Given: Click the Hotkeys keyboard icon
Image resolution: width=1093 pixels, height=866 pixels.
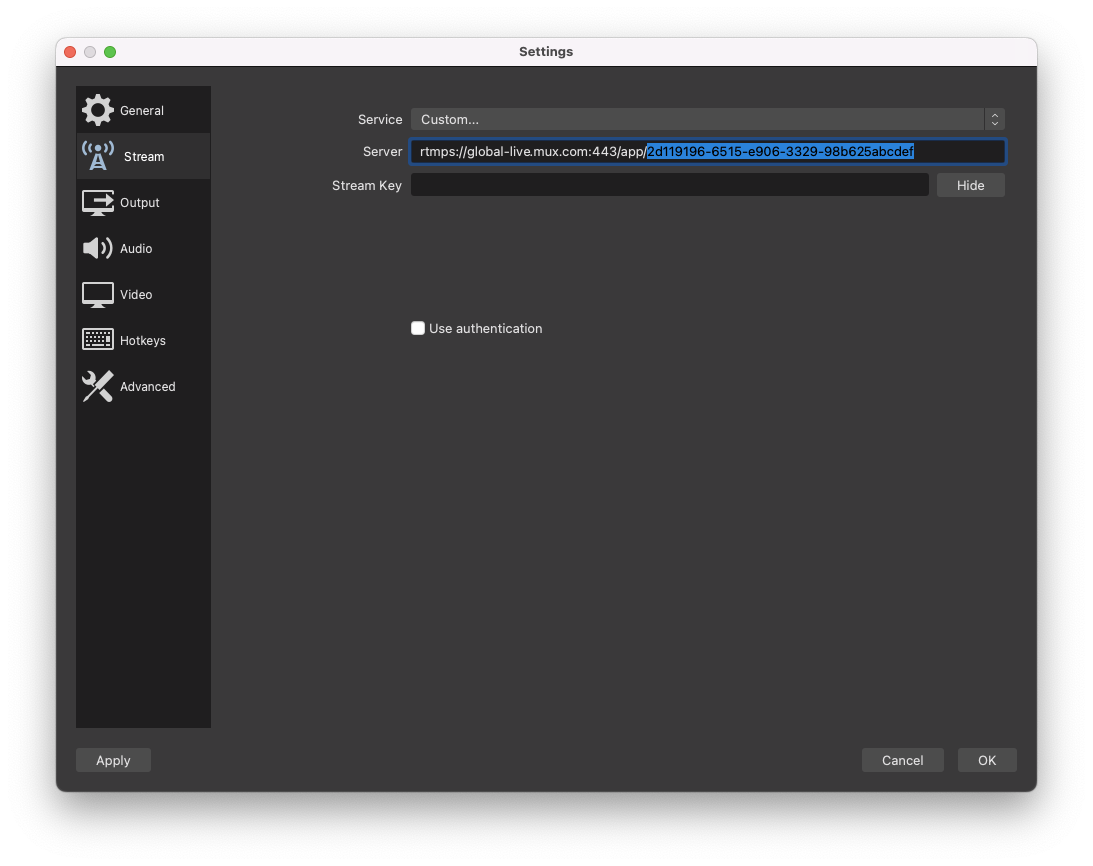Looking at the screenshot, I should tap(97, 340).
